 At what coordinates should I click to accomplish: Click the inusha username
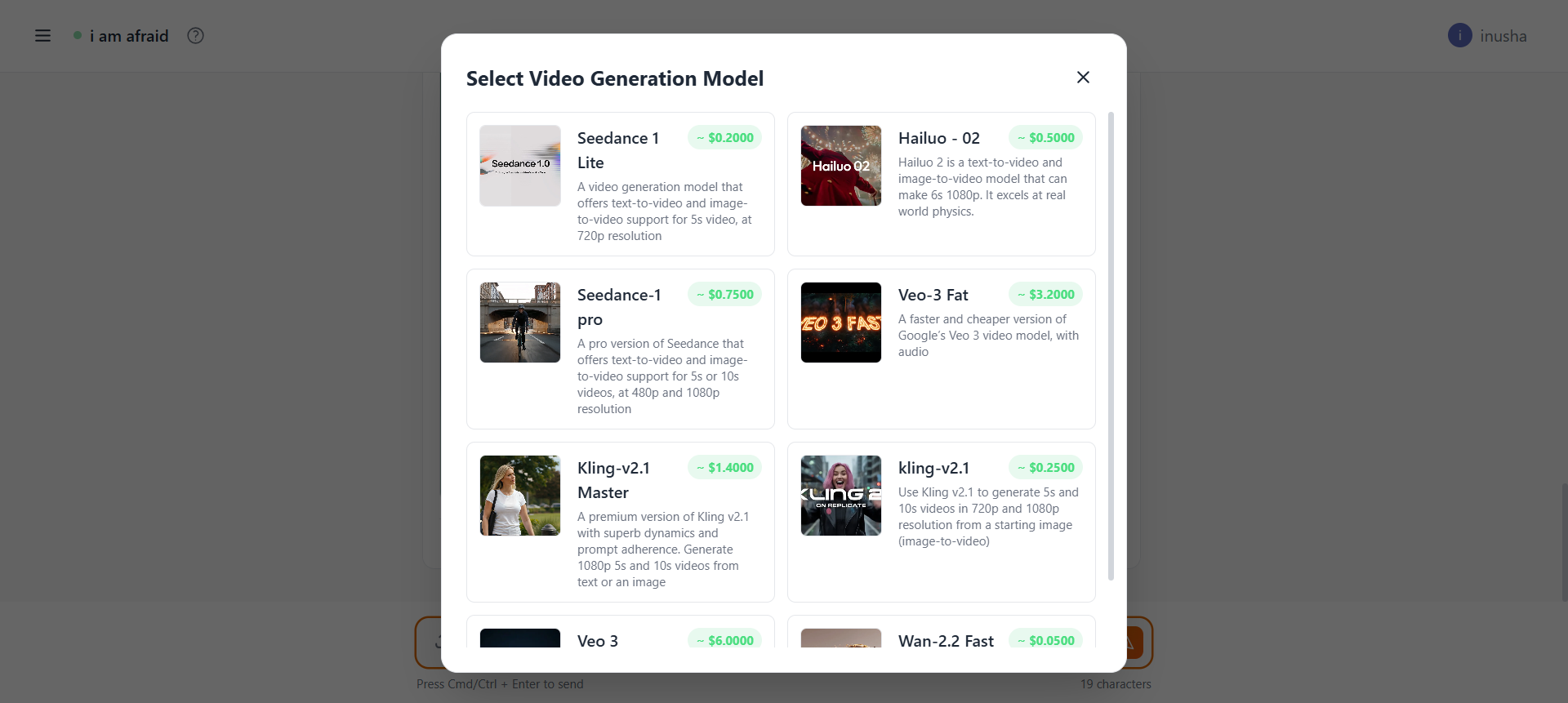(x=1503, y=36)
